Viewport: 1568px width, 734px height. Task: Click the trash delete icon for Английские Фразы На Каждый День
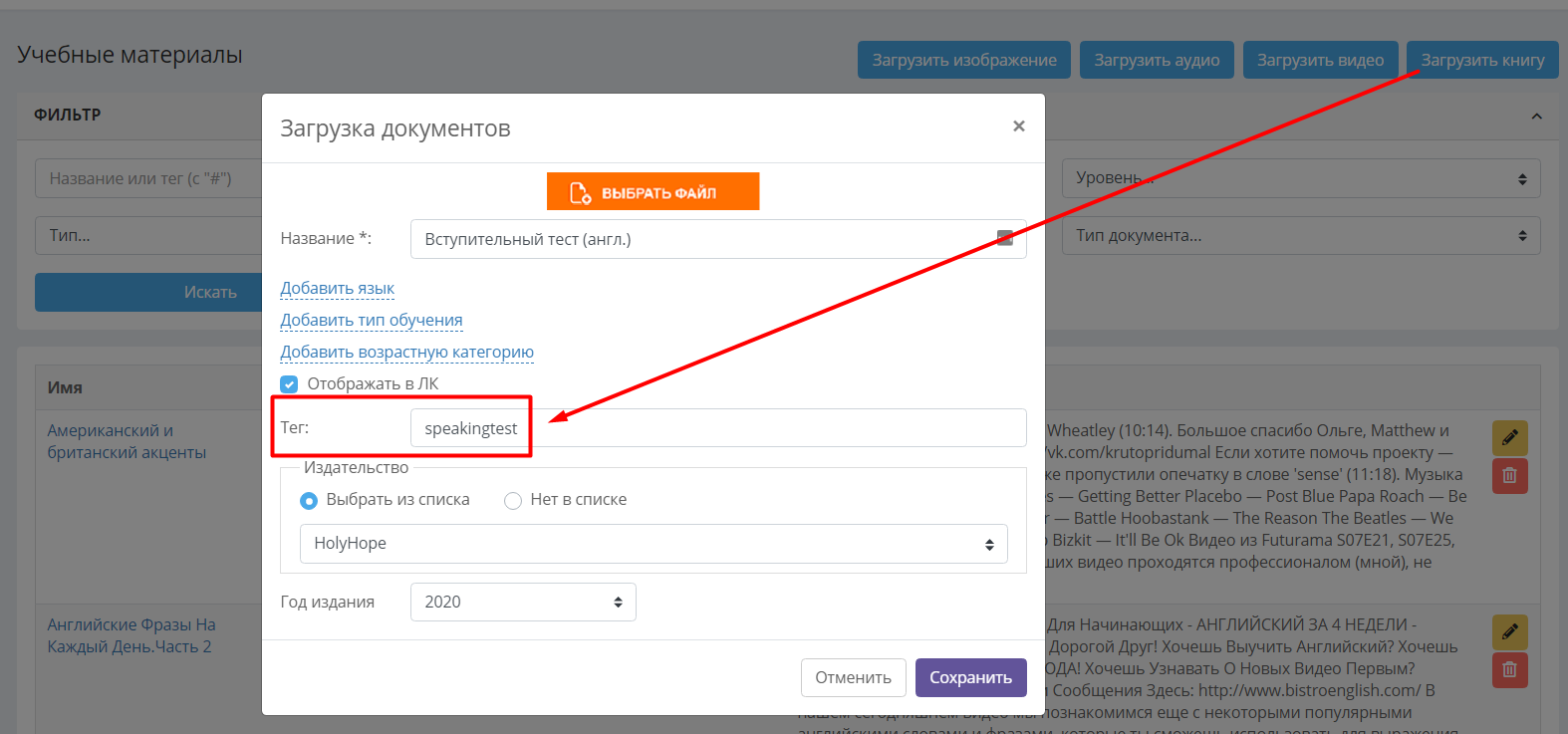[x=1509, y=669]
